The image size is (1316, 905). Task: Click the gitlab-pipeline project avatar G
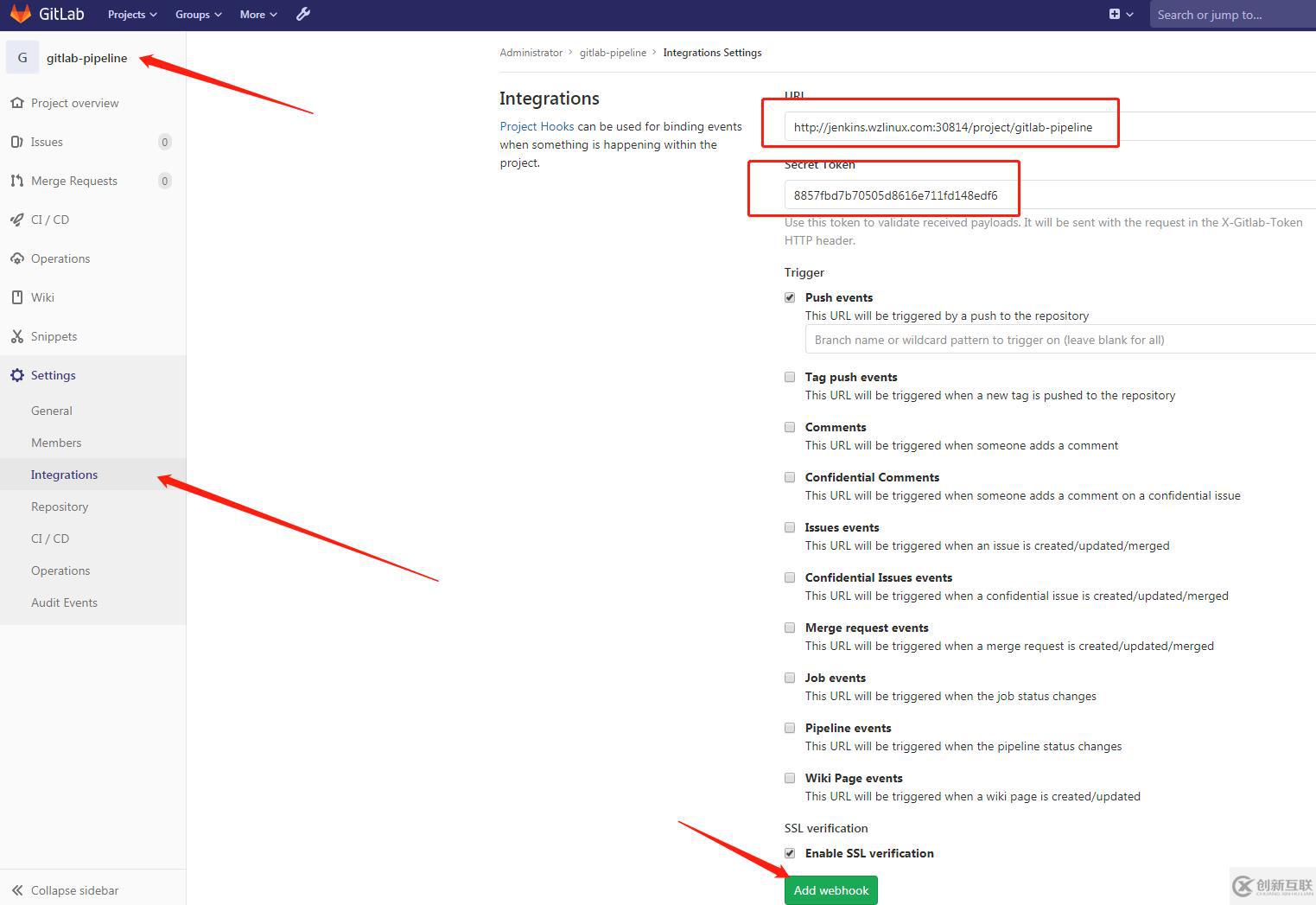[x=22, y=58]
